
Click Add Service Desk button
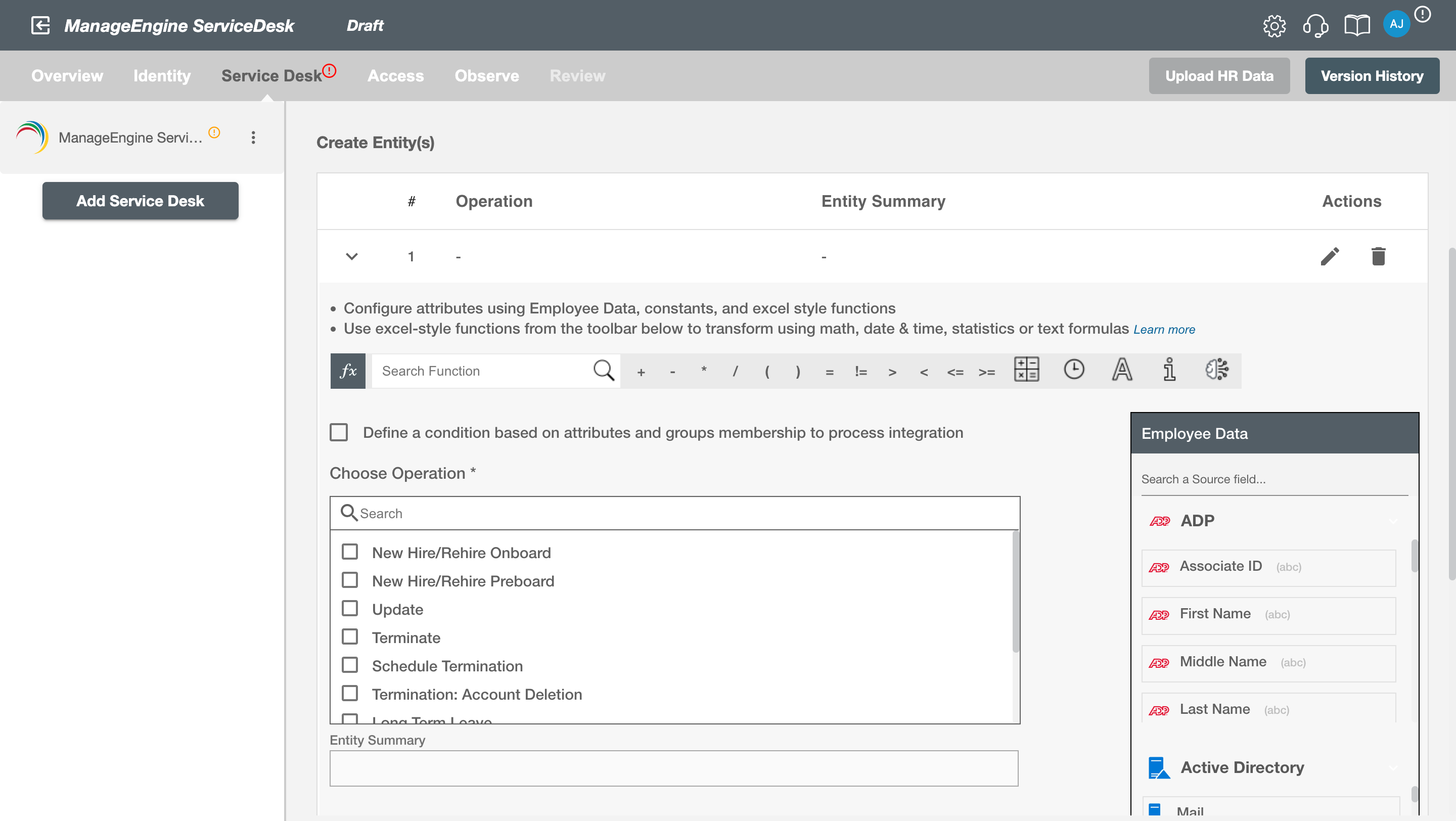point(140,201)
